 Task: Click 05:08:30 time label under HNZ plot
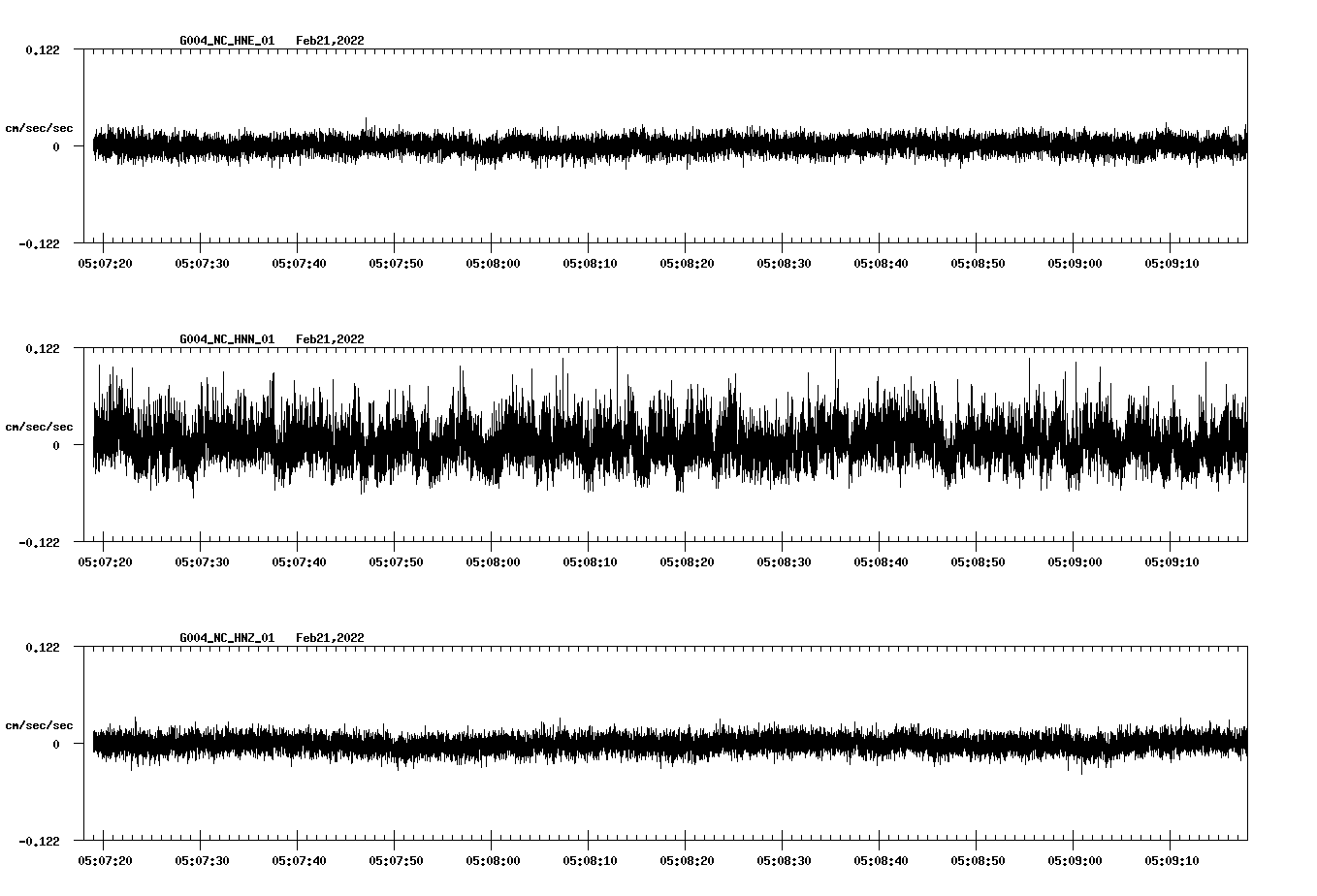784,860
